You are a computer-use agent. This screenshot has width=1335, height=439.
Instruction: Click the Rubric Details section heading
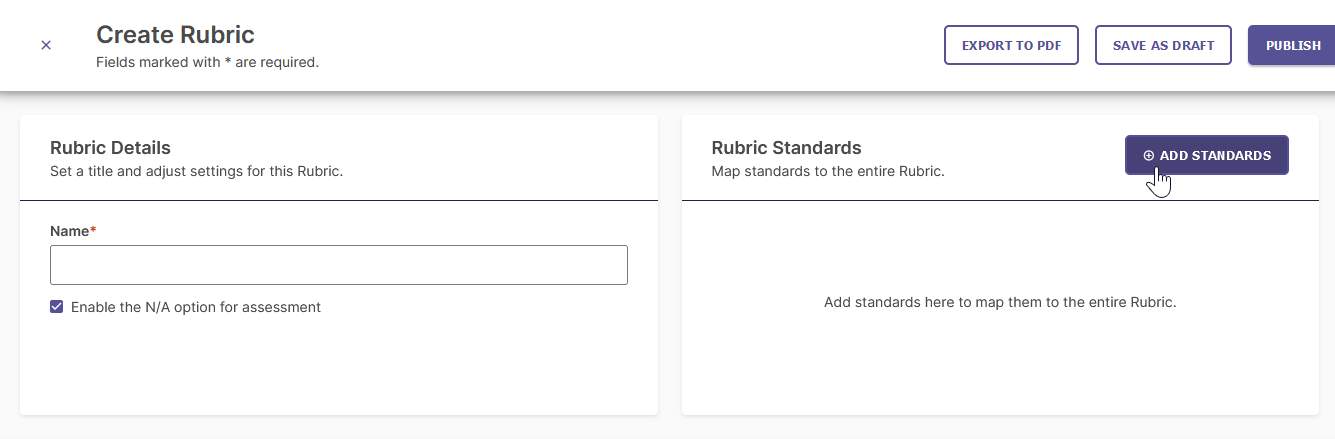[110, 148]
